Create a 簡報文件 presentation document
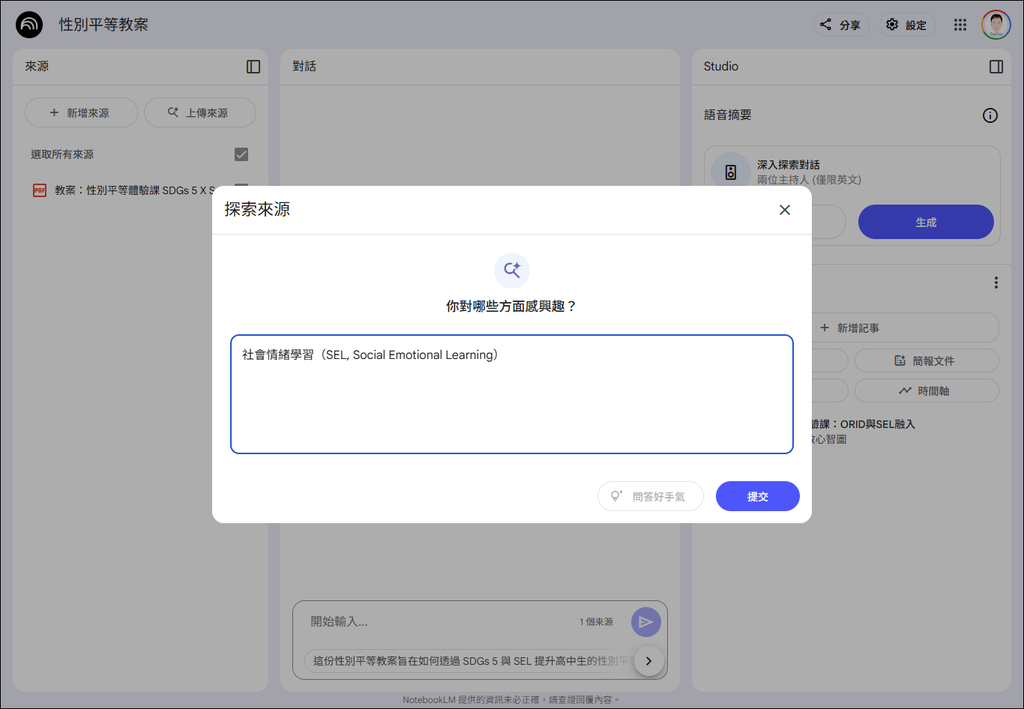1024x709 pixels. tap(925, 359)
